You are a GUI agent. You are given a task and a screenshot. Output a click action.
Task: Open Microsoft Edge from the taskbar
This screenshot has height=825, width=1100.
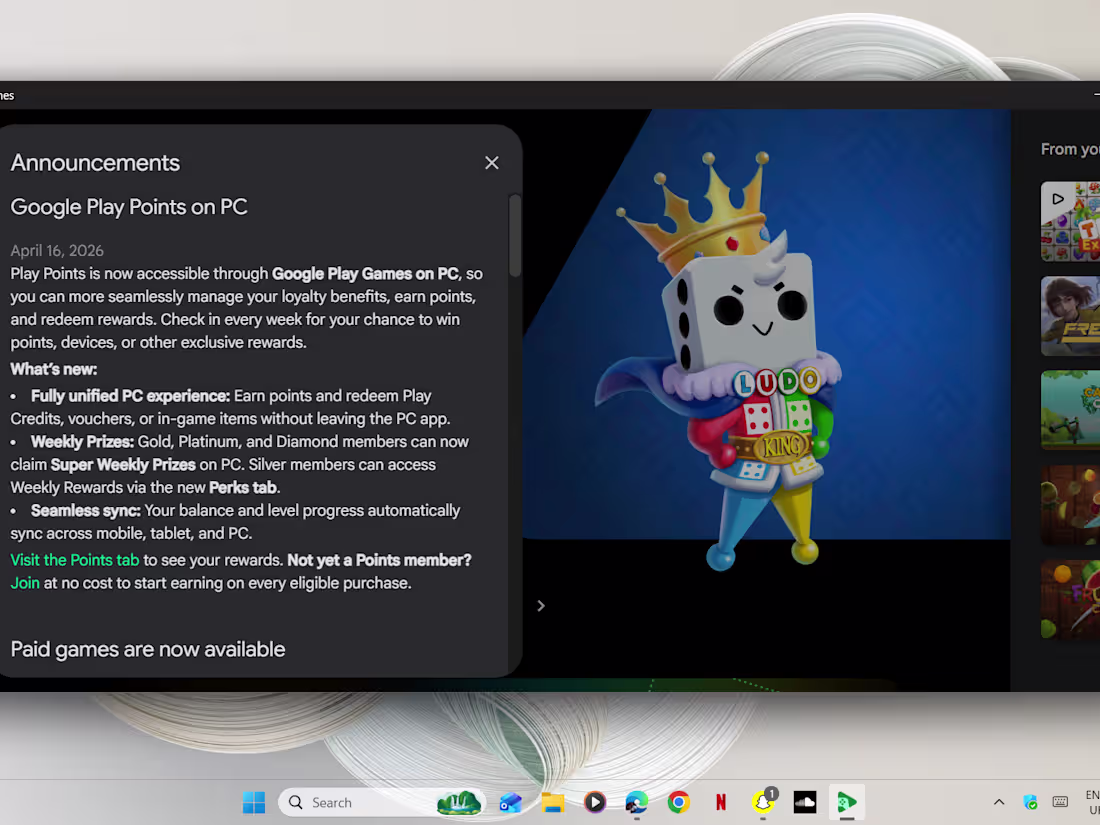[x=637, y=803]
